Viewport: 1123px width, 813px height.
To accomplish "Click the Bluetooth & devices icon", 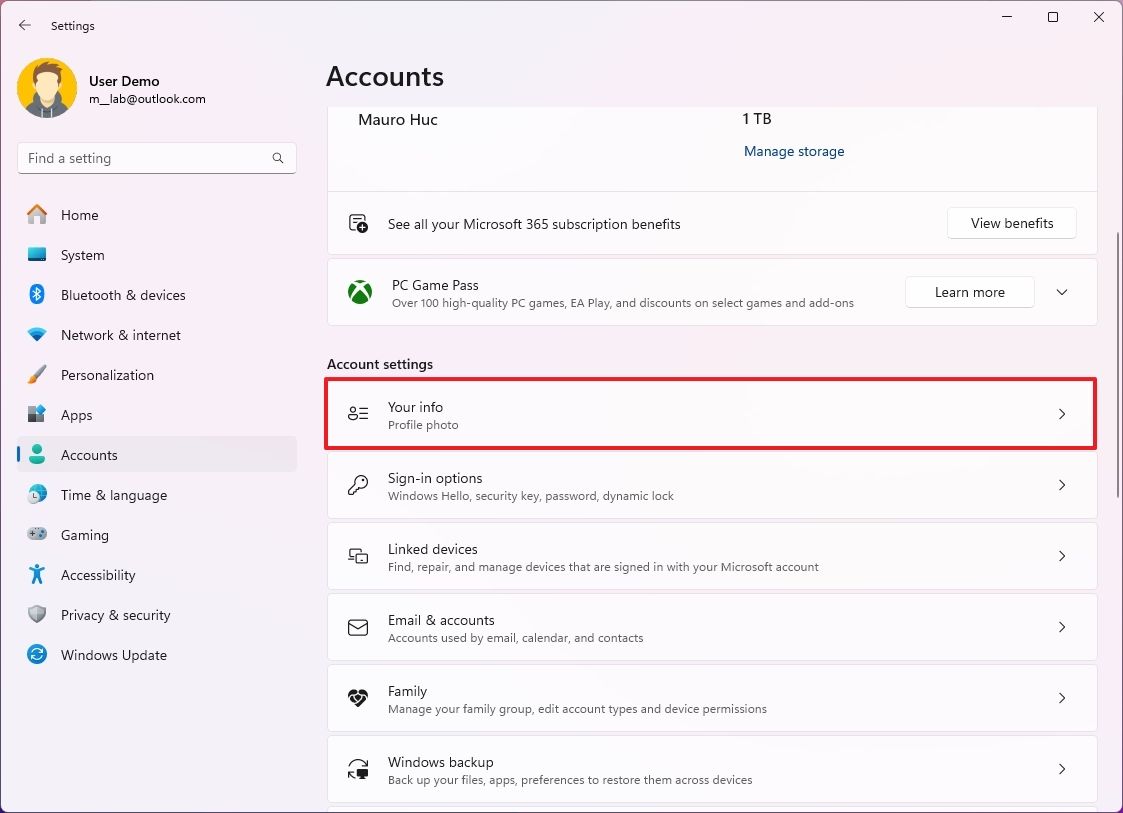I will pos(38,294).
